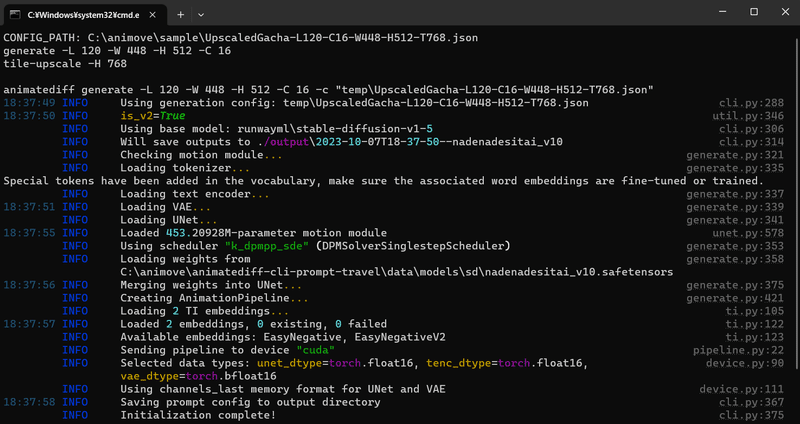The width and height of the screenshot is (800, 424).
Task: Click timestamp 18:37:58
Action: tap(29, 402)
